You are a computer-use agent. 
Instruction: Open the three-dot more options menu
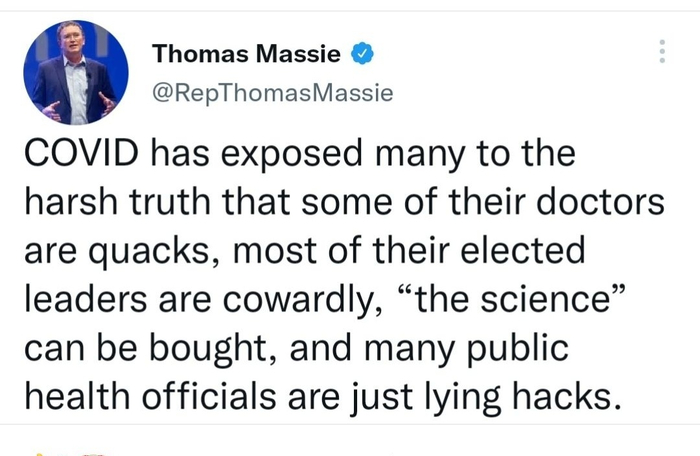[x=661, y=52]
